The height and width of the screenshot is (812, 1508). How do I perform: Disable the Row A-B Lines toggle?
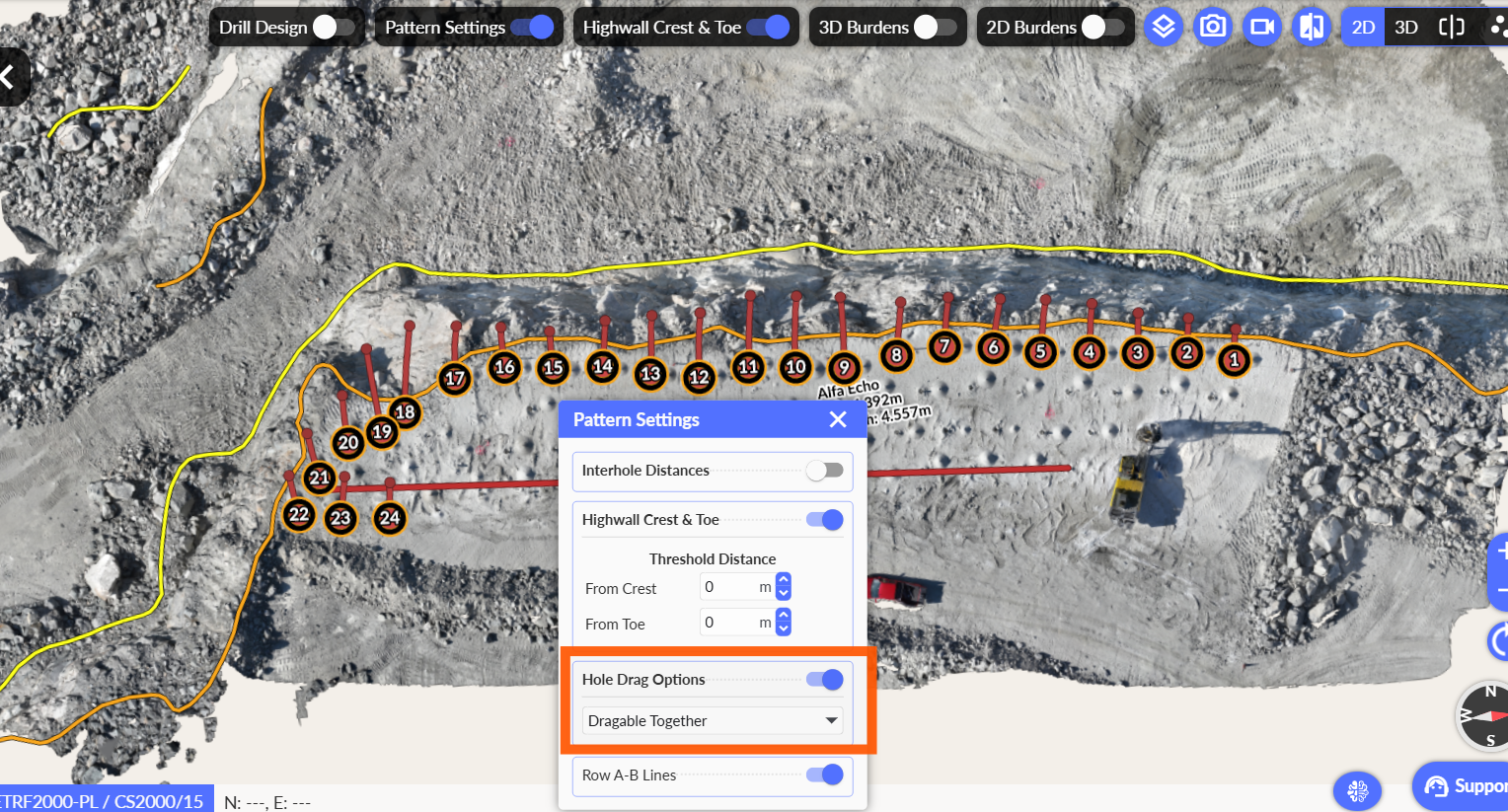tap(824, 775)
